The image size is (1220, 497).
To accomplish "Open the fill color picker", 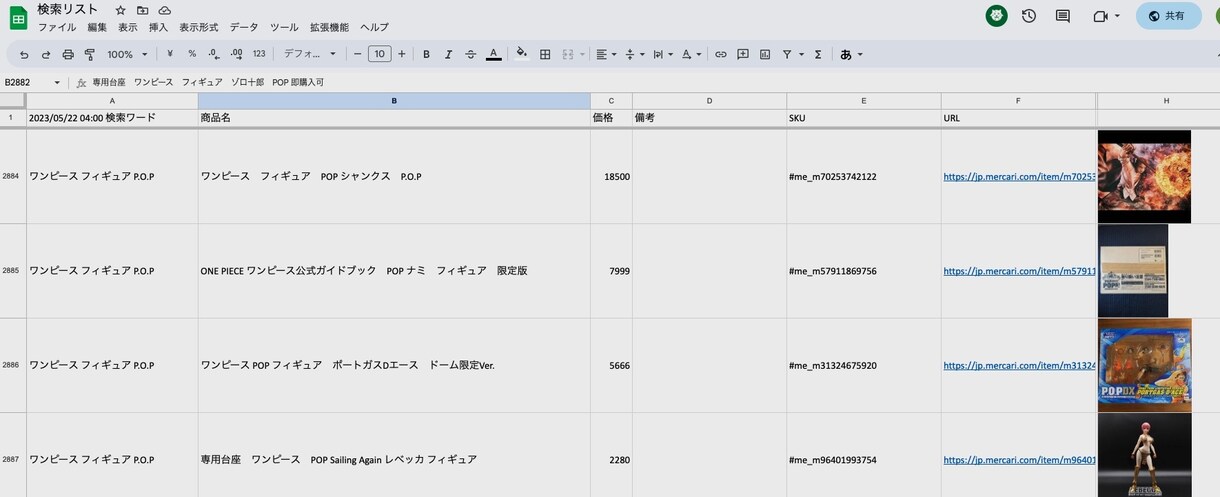I will point(521,54).
